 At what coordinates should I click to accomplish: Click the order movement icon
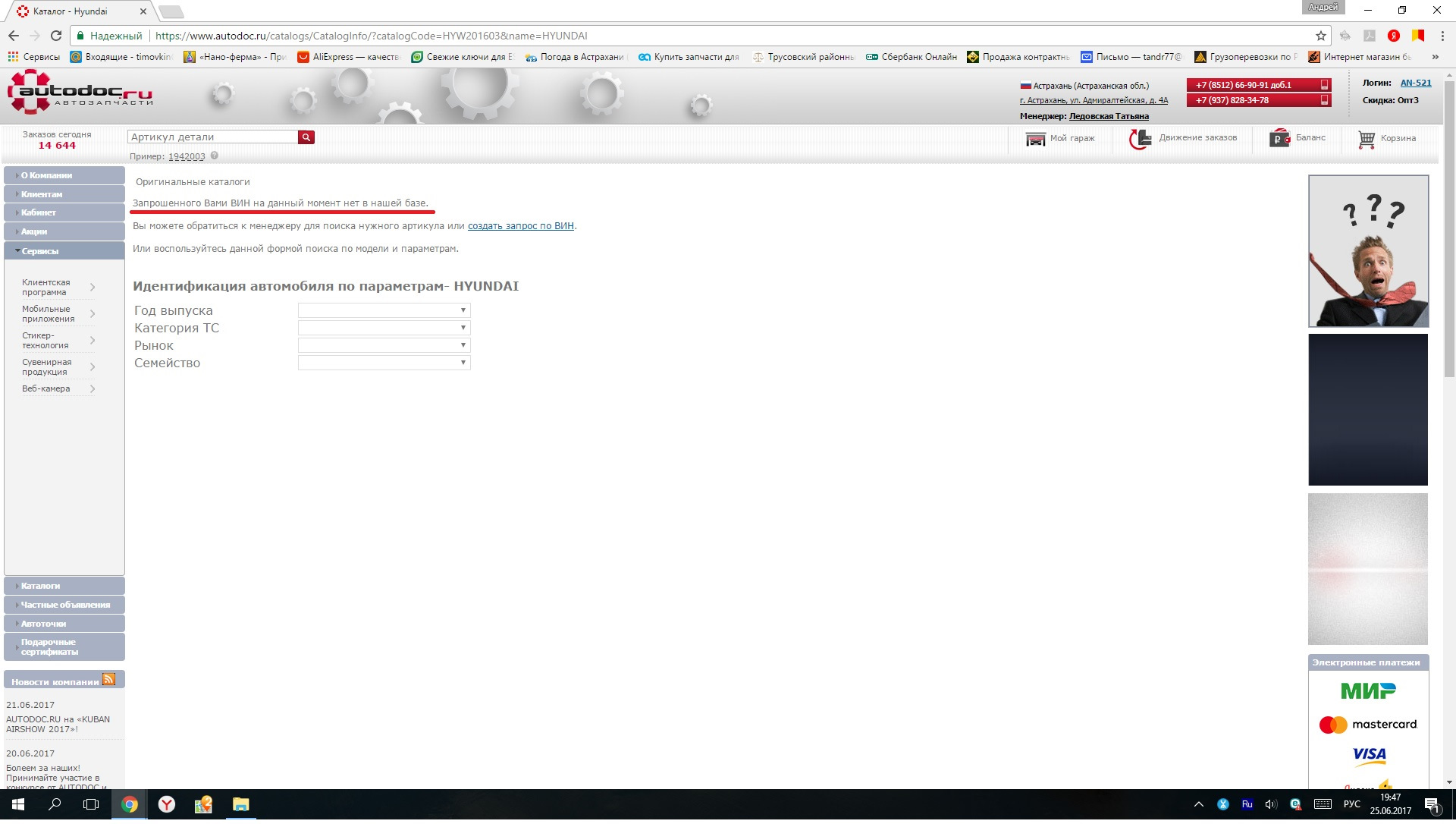point(1140,139)
